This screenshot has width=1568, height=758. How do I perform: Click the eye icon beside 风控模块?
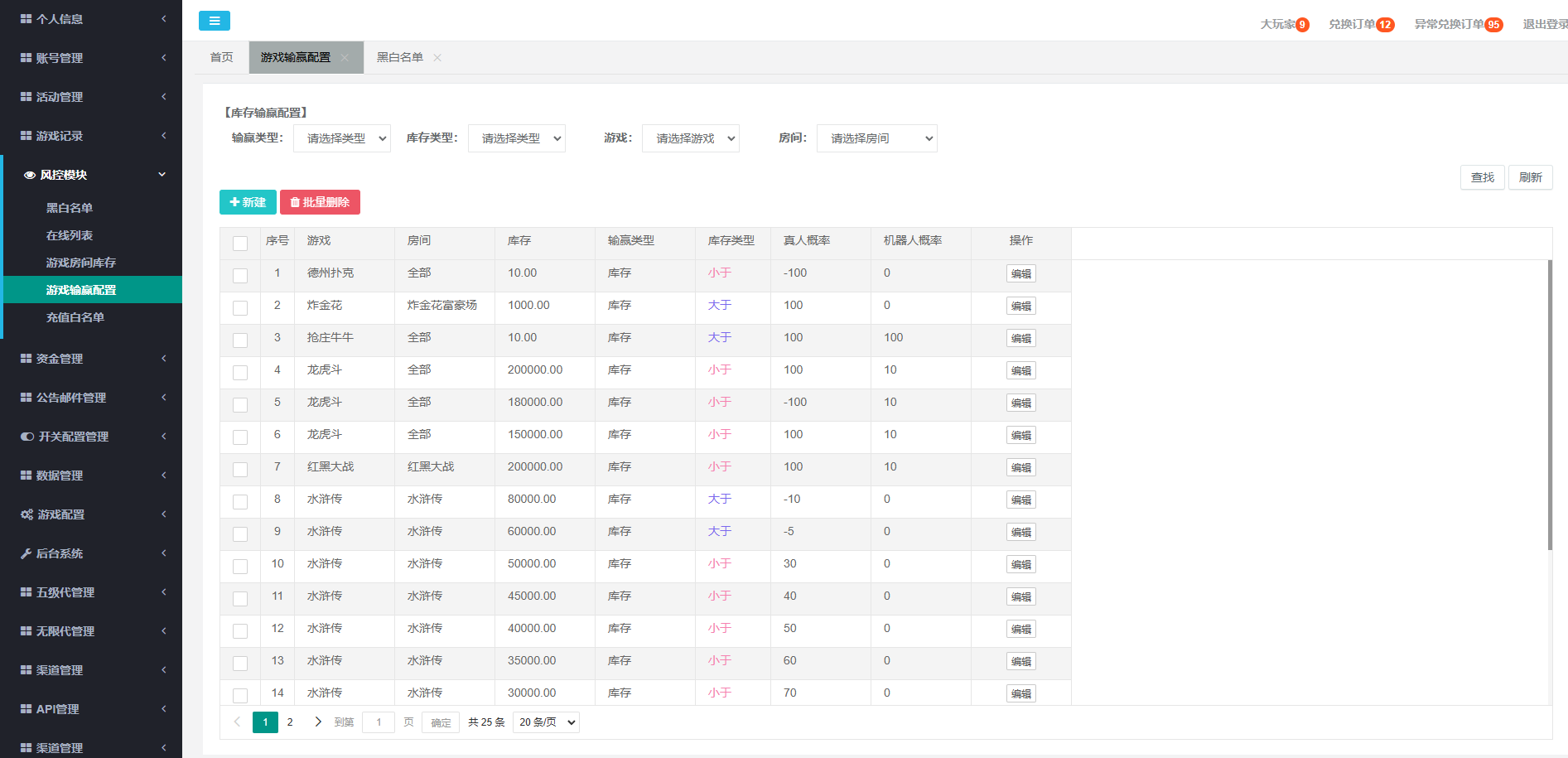30,175
